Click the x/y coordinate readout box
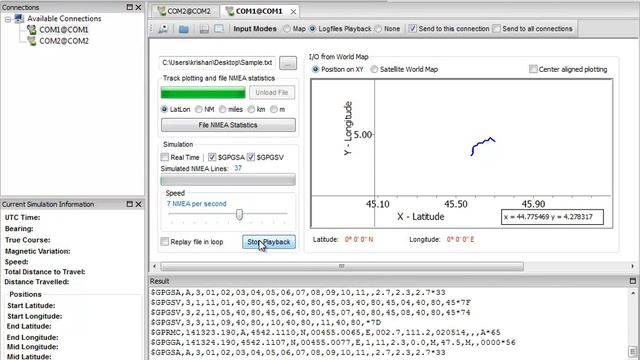The height and width of the screenshot is (360, 640). [x=552, y=217]
